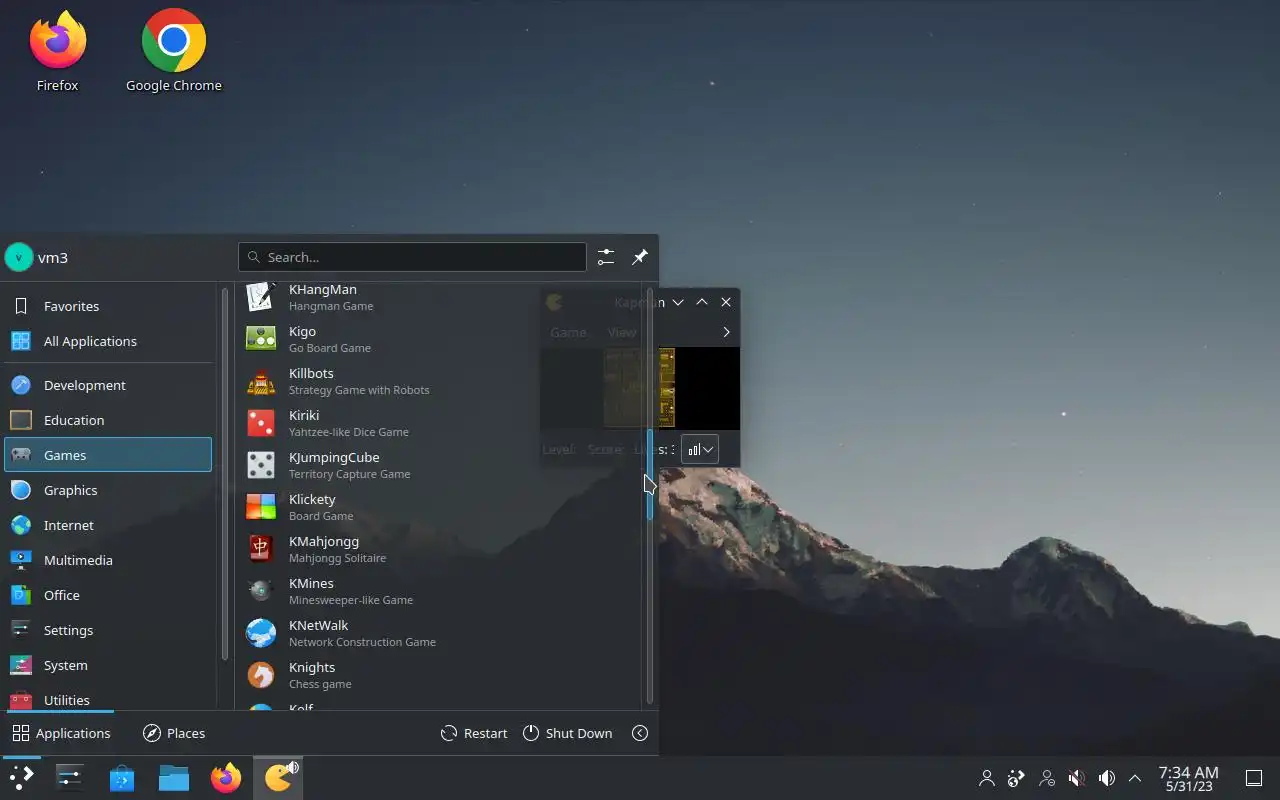Click the category sidebar scrollbar
Image resolution: width=1280 pixels, height=800 pixels.
[225, 472]
